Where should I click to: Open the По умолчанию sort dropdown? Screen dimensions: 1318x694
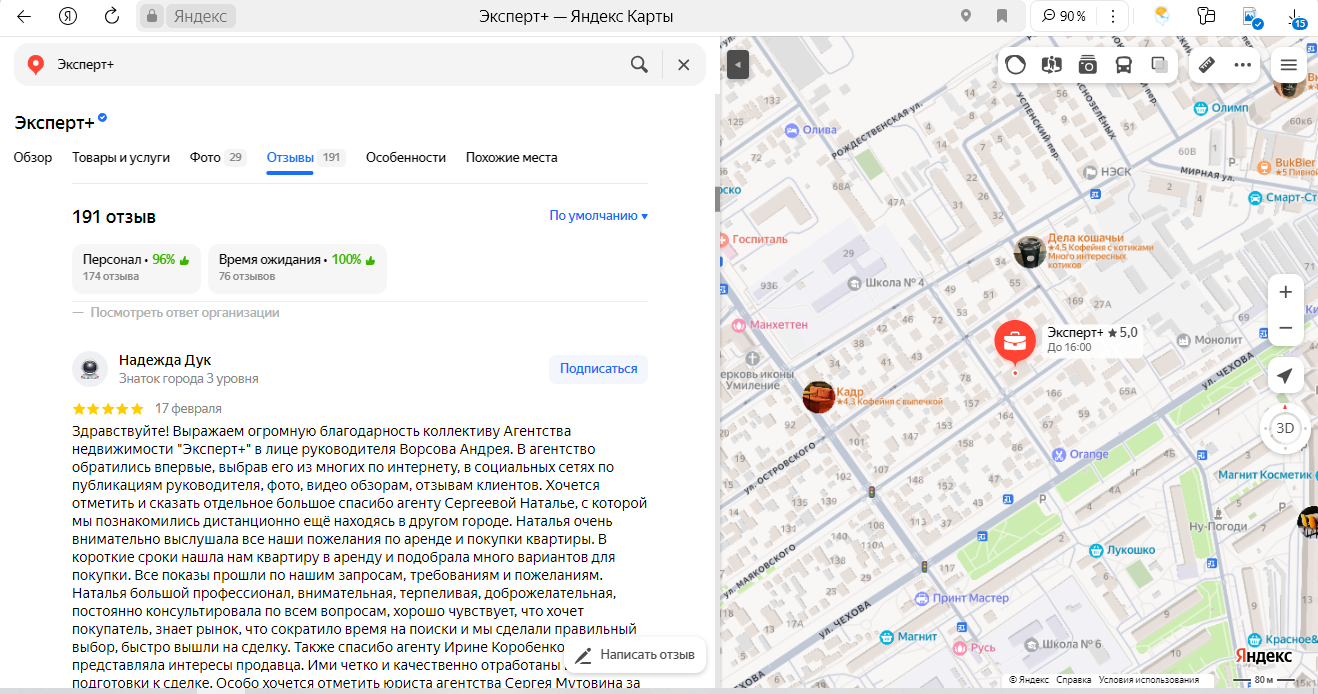pyautogui.click(x=598, y=216)
